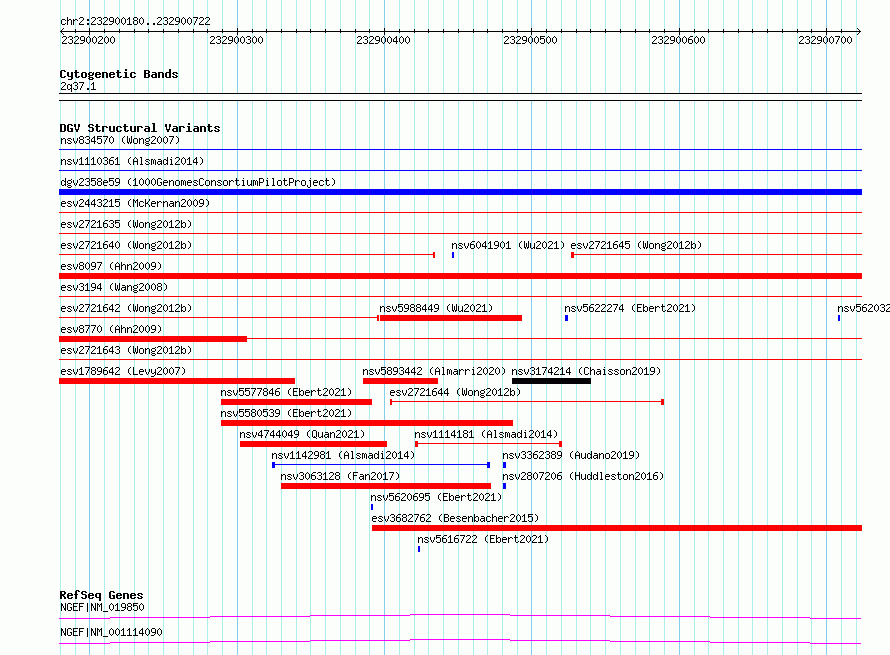Select nsv5580539 (Ebert2021) label
The image size is (890, 655).
pos(286,413)
